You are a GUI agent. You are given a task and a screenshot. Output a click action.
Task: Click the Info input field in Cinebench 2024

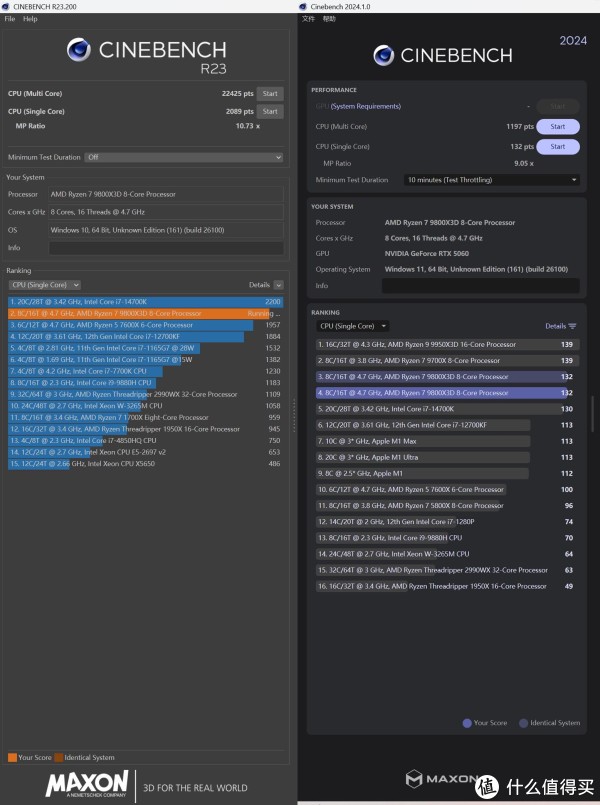pos(481,285)
